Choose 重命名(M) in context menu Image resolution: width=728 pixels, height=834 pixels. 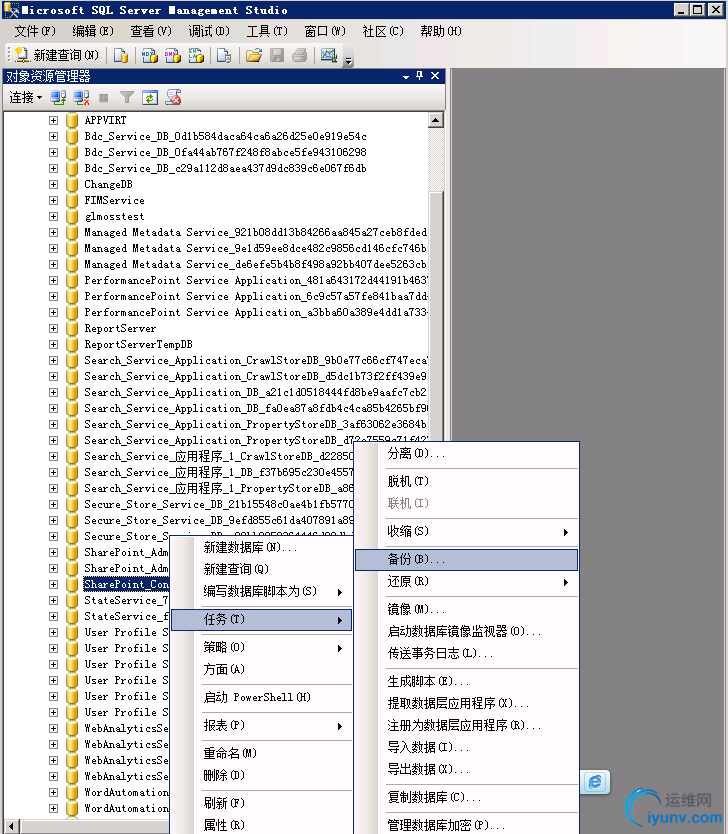[262, 753]
